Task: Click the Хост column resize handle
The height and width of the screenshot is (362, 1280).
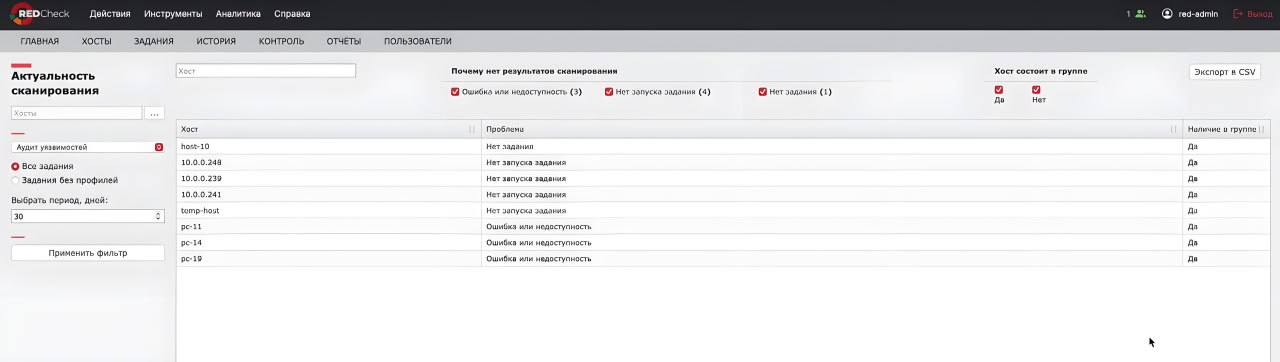Action: tap(472, 130)
